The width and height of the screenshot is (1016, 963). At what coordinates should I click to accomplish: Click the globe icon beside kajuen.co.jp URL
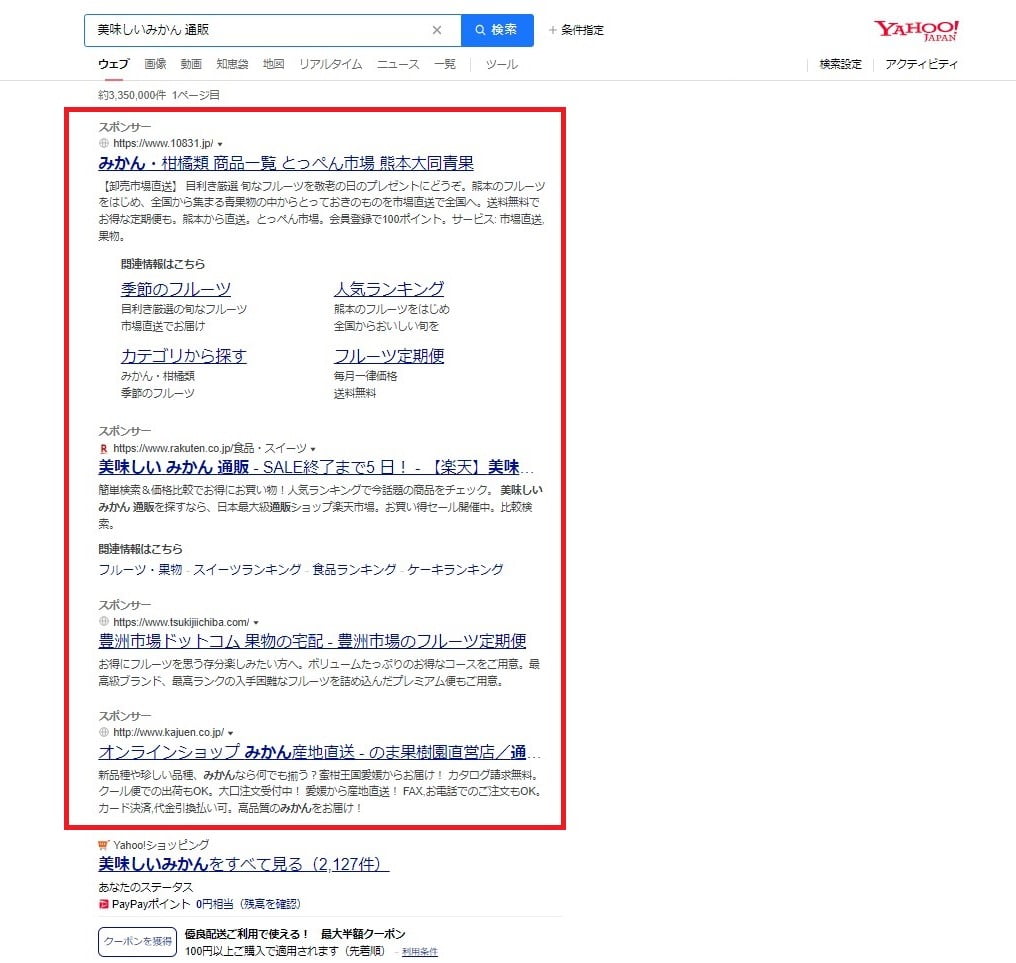pos(104,732)
